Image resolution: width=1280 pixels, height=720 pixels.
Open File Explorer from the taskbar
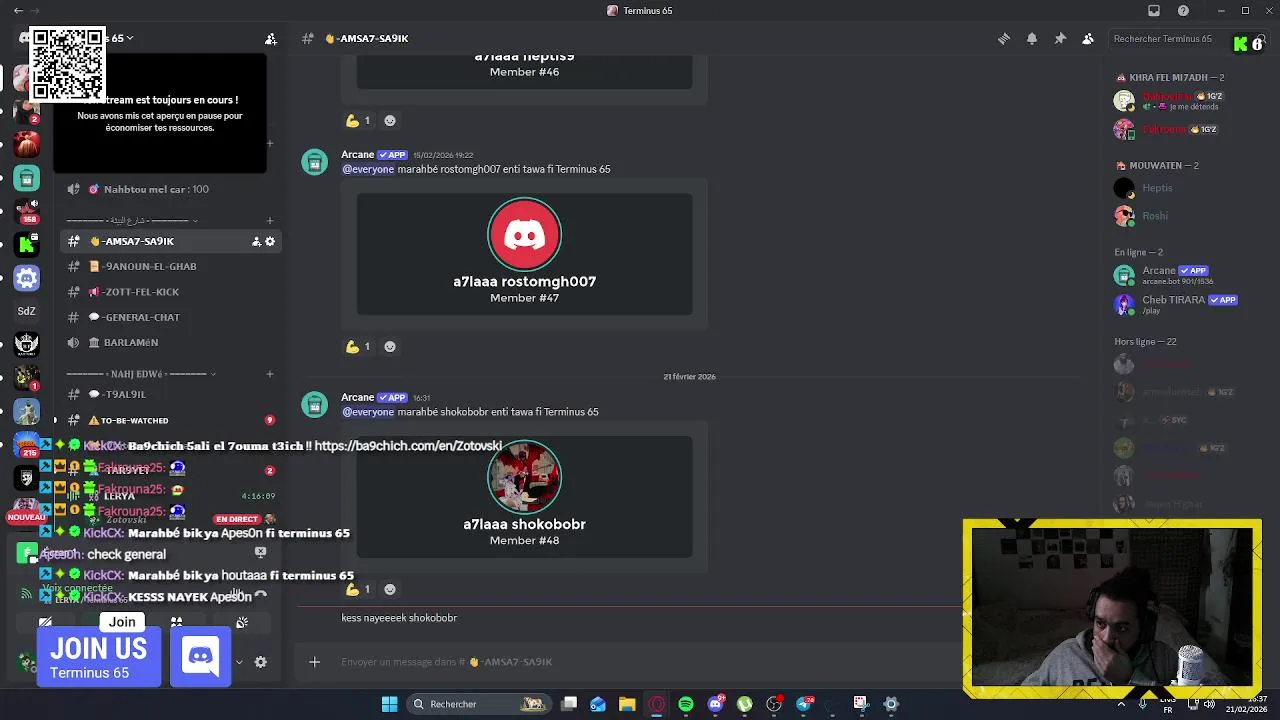click(x=627, y=704)
